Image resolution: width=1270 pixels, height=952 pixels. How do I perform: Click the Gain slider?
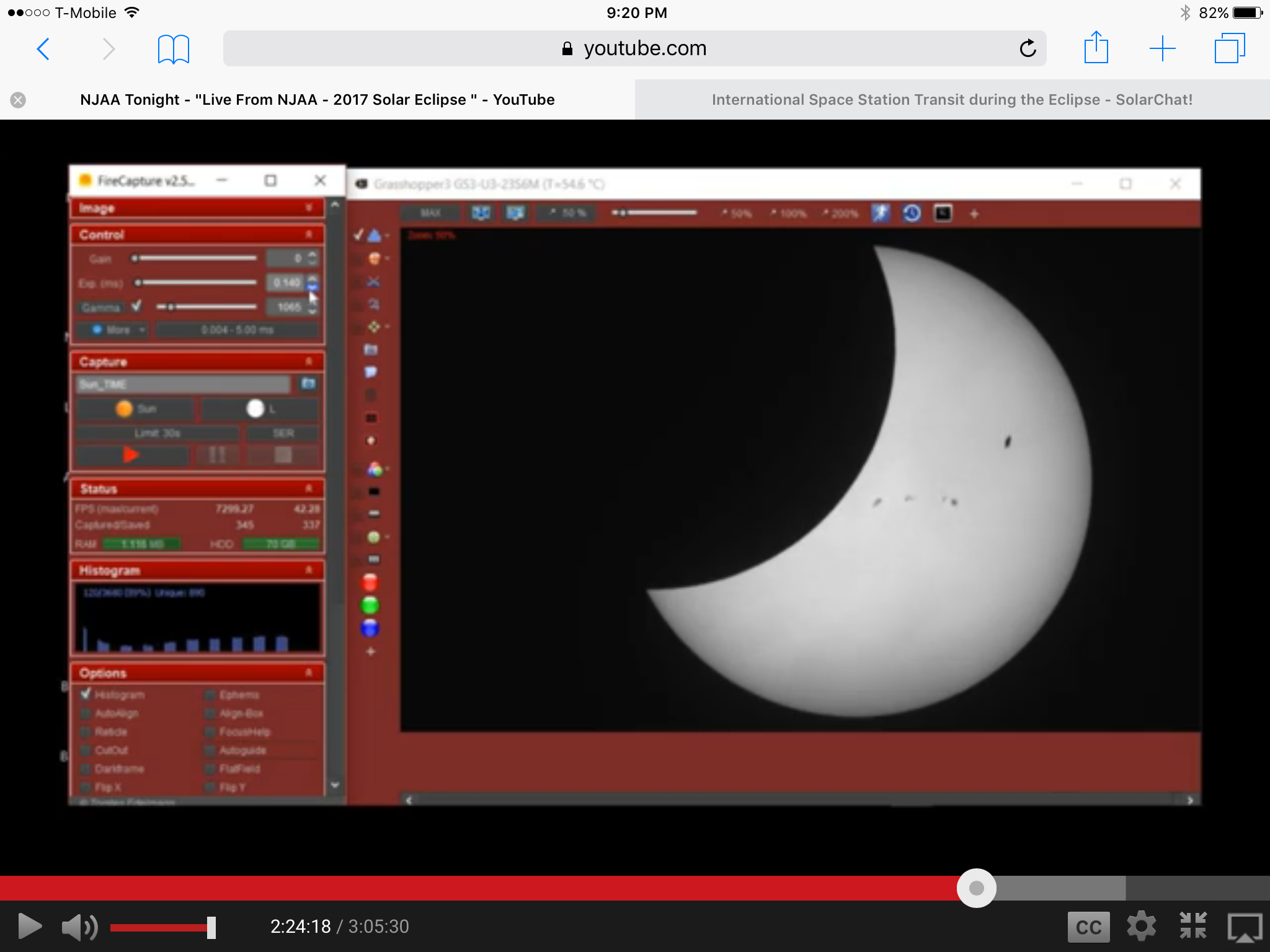pyautogui.click(x=193, y=258)
